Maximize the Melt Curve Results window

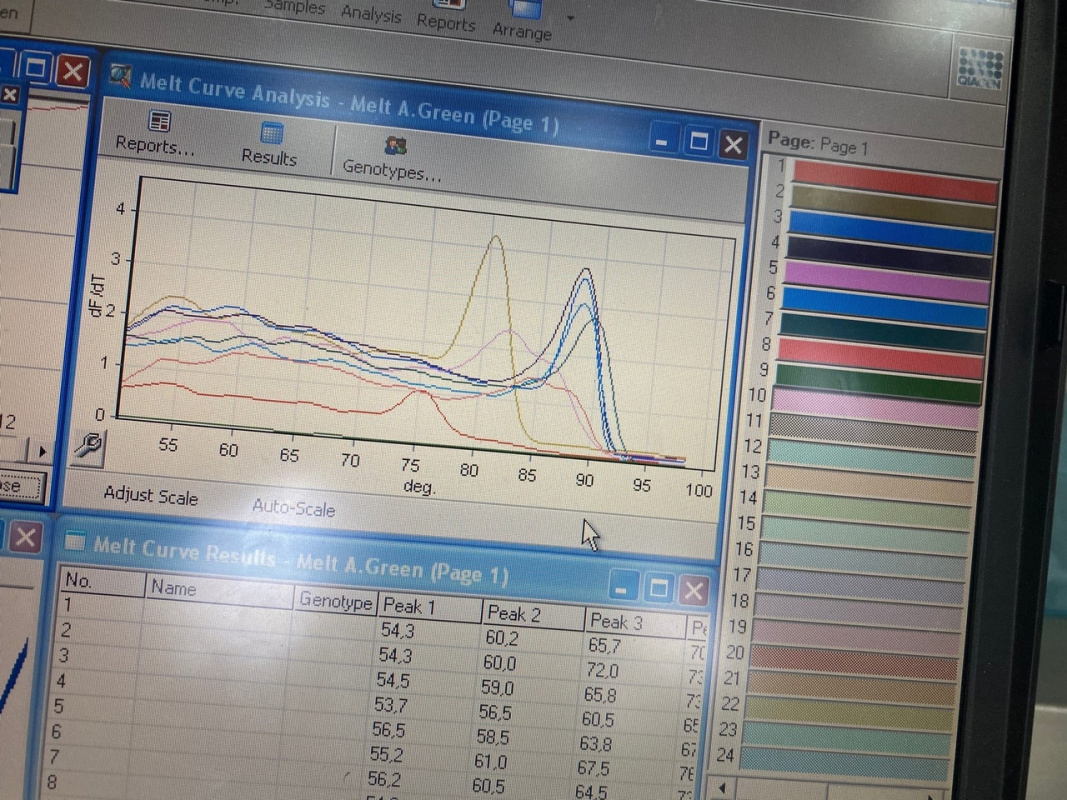click(657, 588)
